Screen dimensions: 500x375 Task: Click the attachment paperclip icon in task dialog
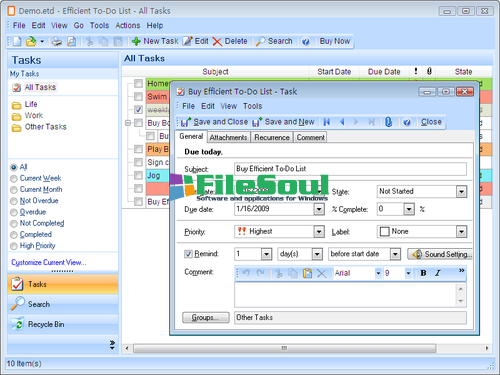(x=388, y=122)
